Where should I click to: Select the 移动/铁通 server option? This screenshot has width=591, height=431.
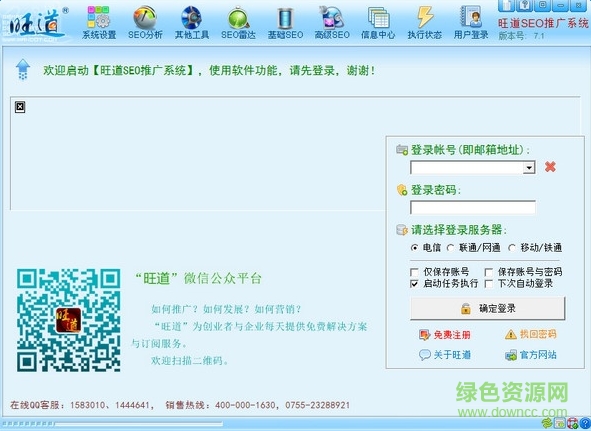(535, 248)
